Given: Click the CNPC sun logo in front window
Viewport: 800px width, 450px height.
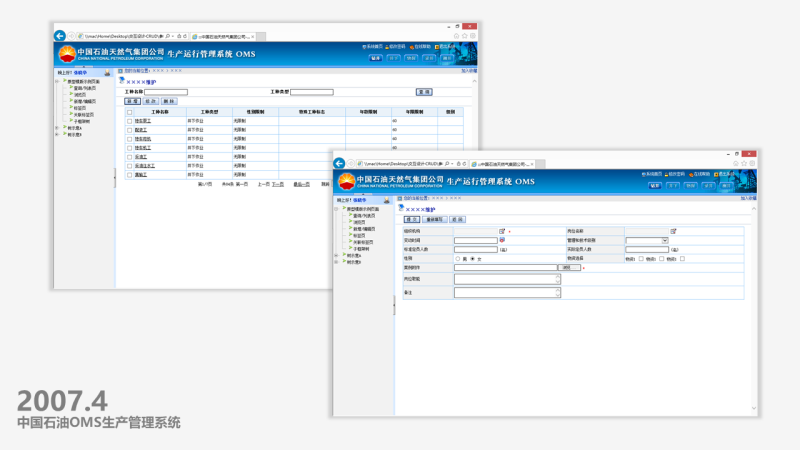Looking at the screenshot, I should [346, 181].
